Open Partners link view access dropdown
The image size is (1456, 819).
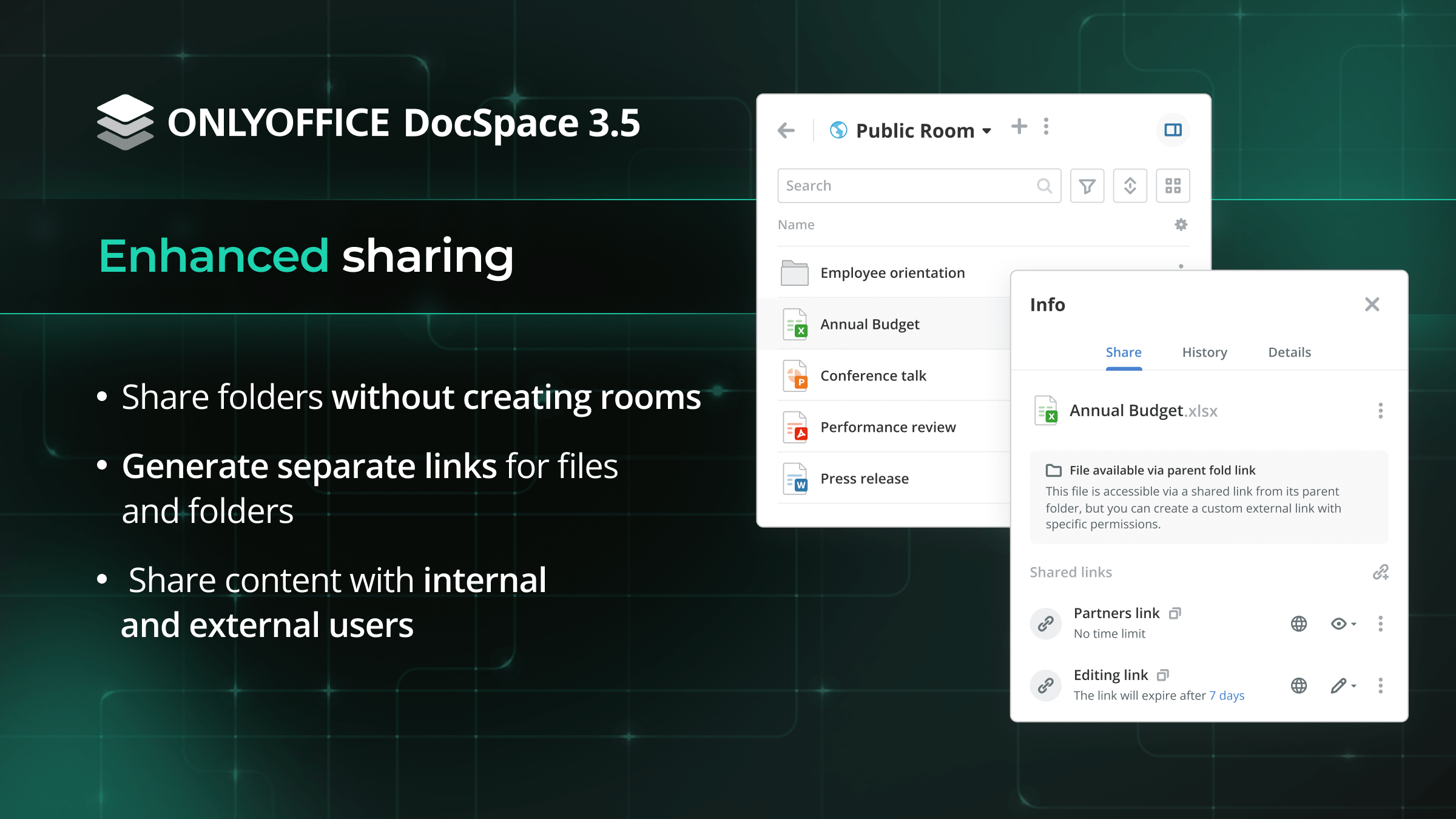point(1343,624)
